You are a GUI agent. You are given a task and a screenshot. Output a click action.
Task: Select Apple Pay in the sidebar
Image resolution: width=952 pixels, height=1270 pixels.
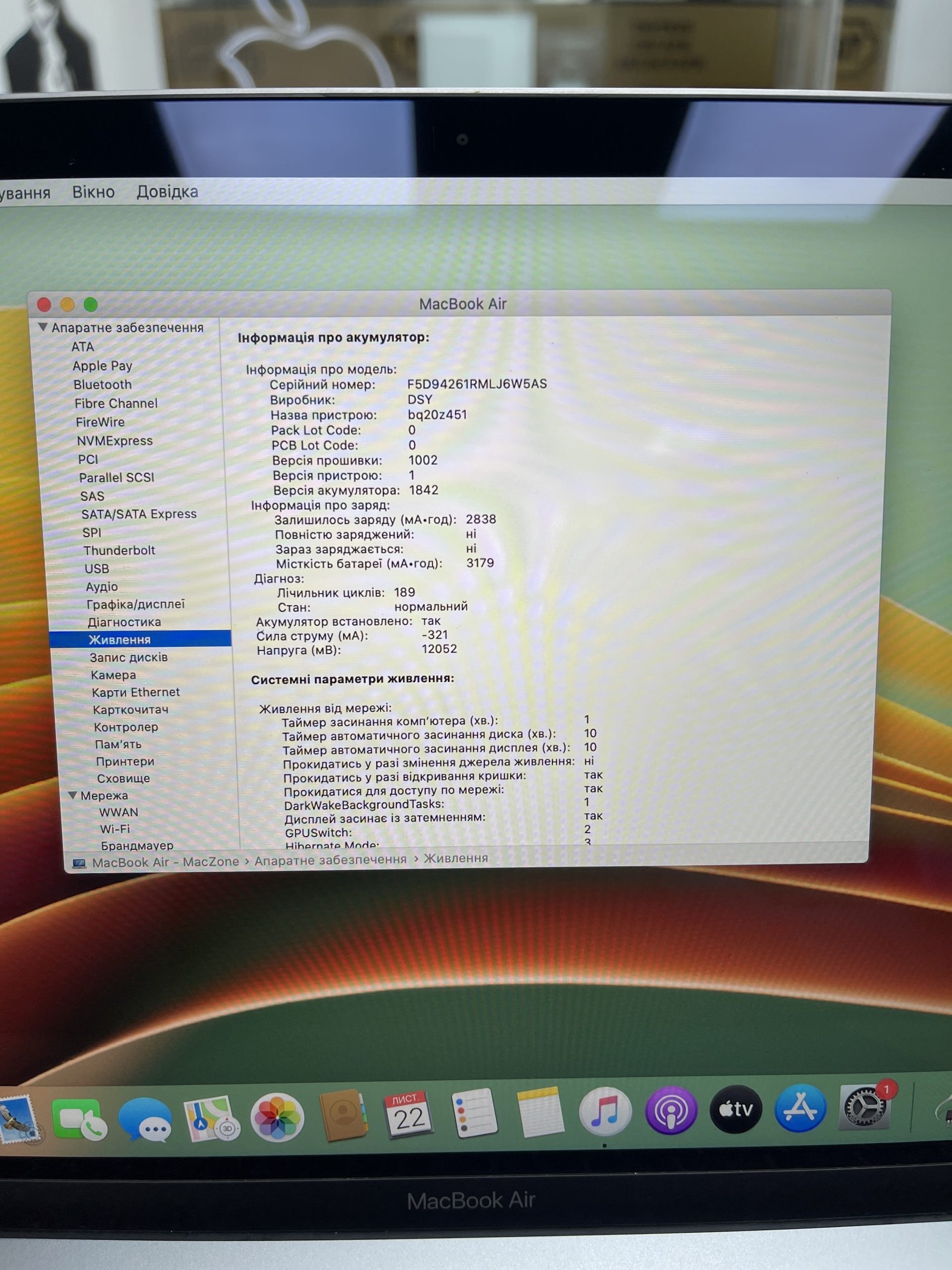[102, 366]
